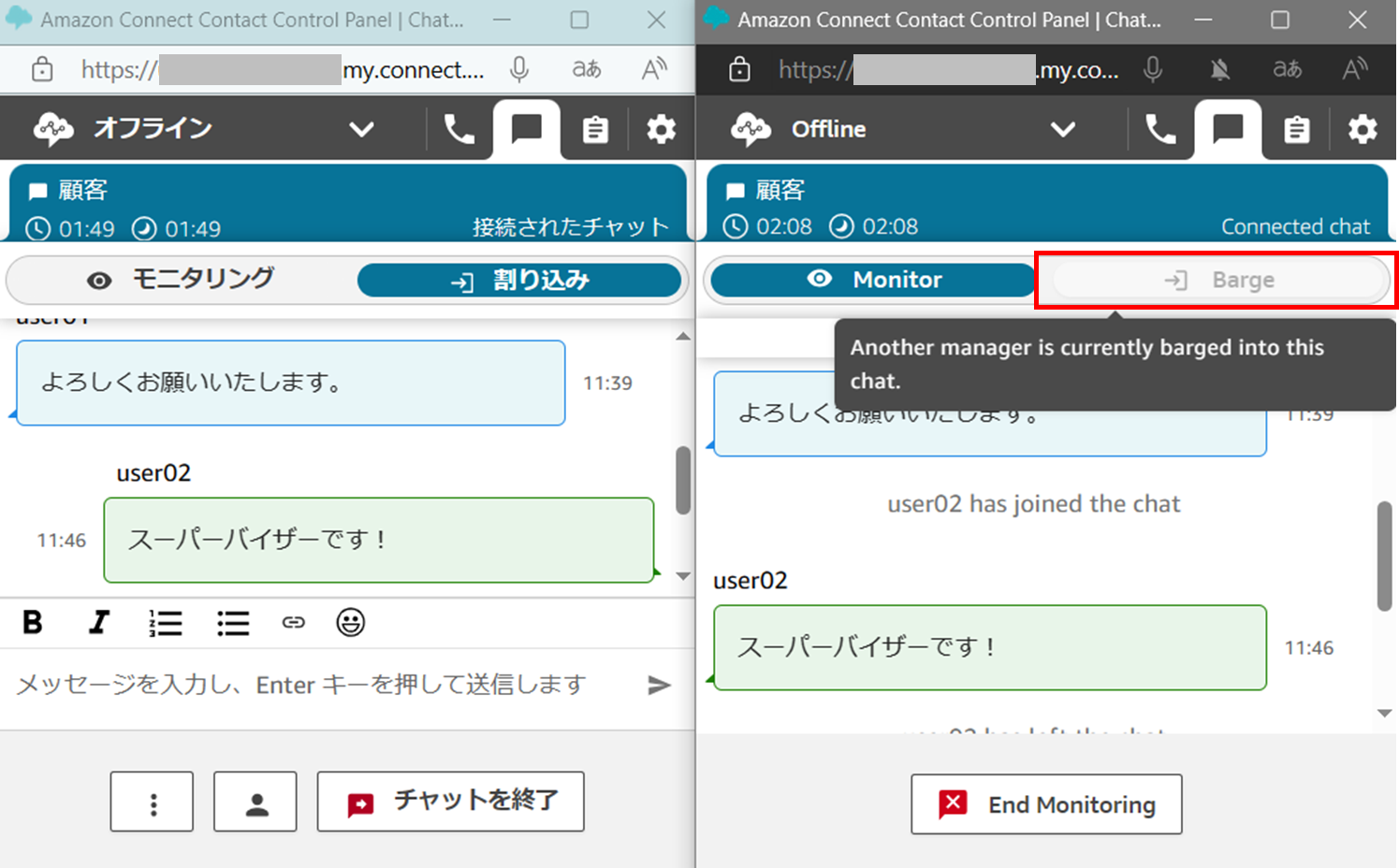The width and height of the screenshot is (1399, 868).
Task: Select the モニタリング monitoring mode
Action: (x=181, y=280)
